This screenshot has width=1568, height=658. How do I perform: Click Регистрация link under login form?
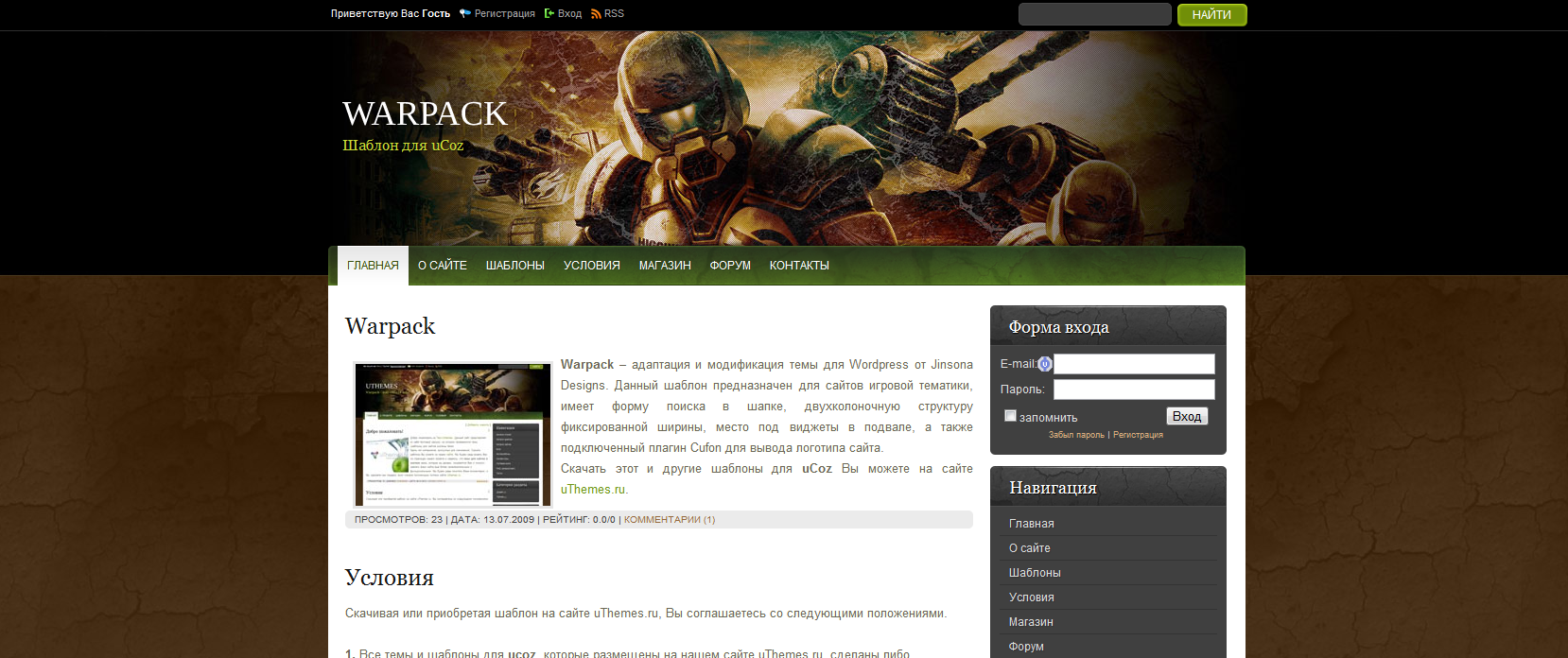1138,435
